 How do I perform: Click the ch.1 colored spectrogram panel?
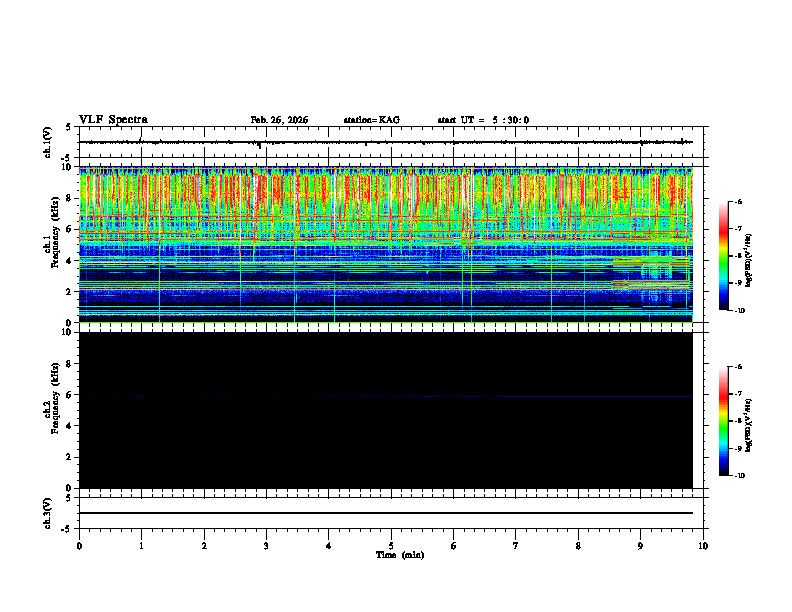pos(386,244)
